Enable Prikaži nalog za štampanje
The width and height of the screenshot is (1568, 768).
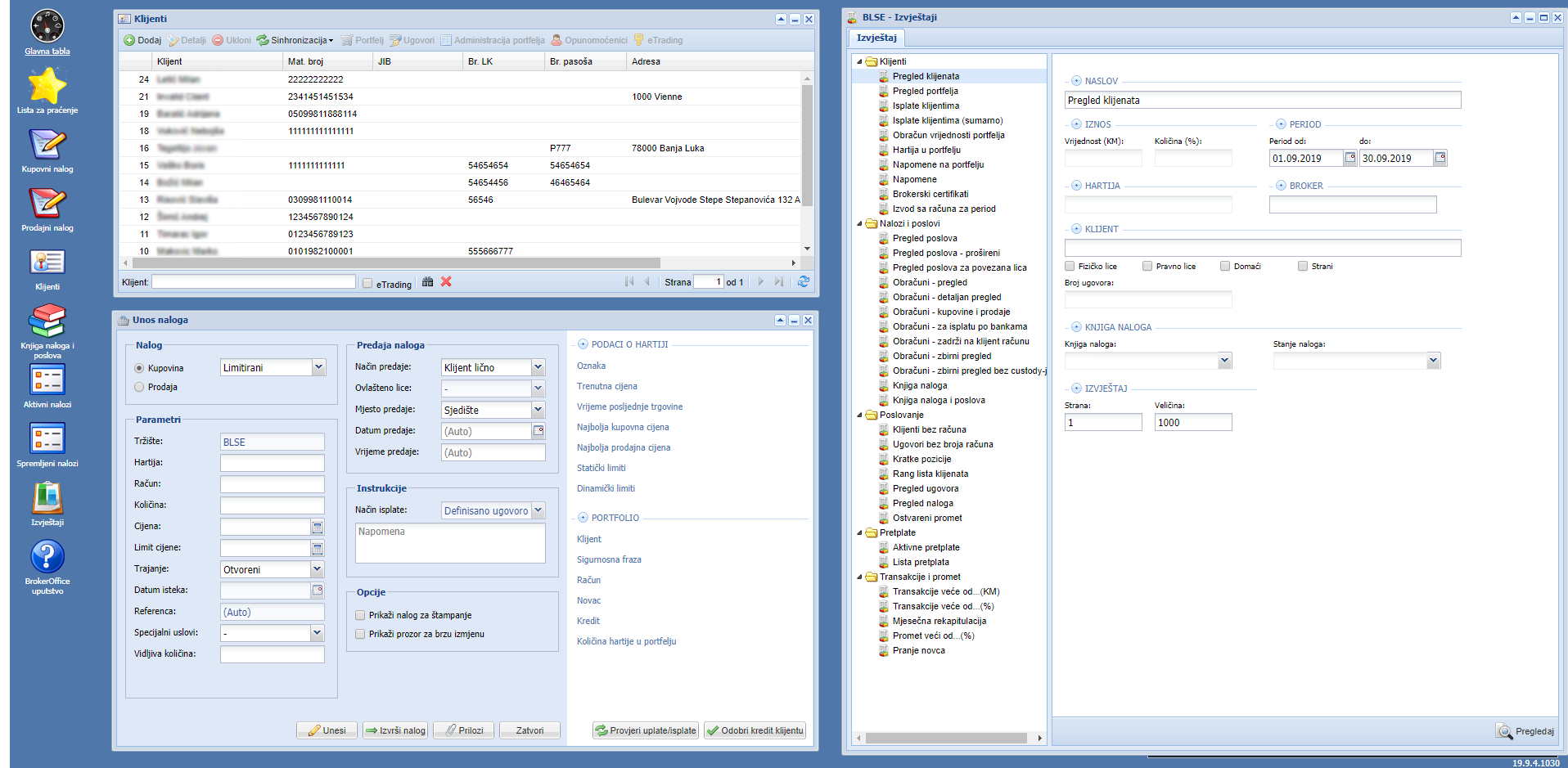360,615
